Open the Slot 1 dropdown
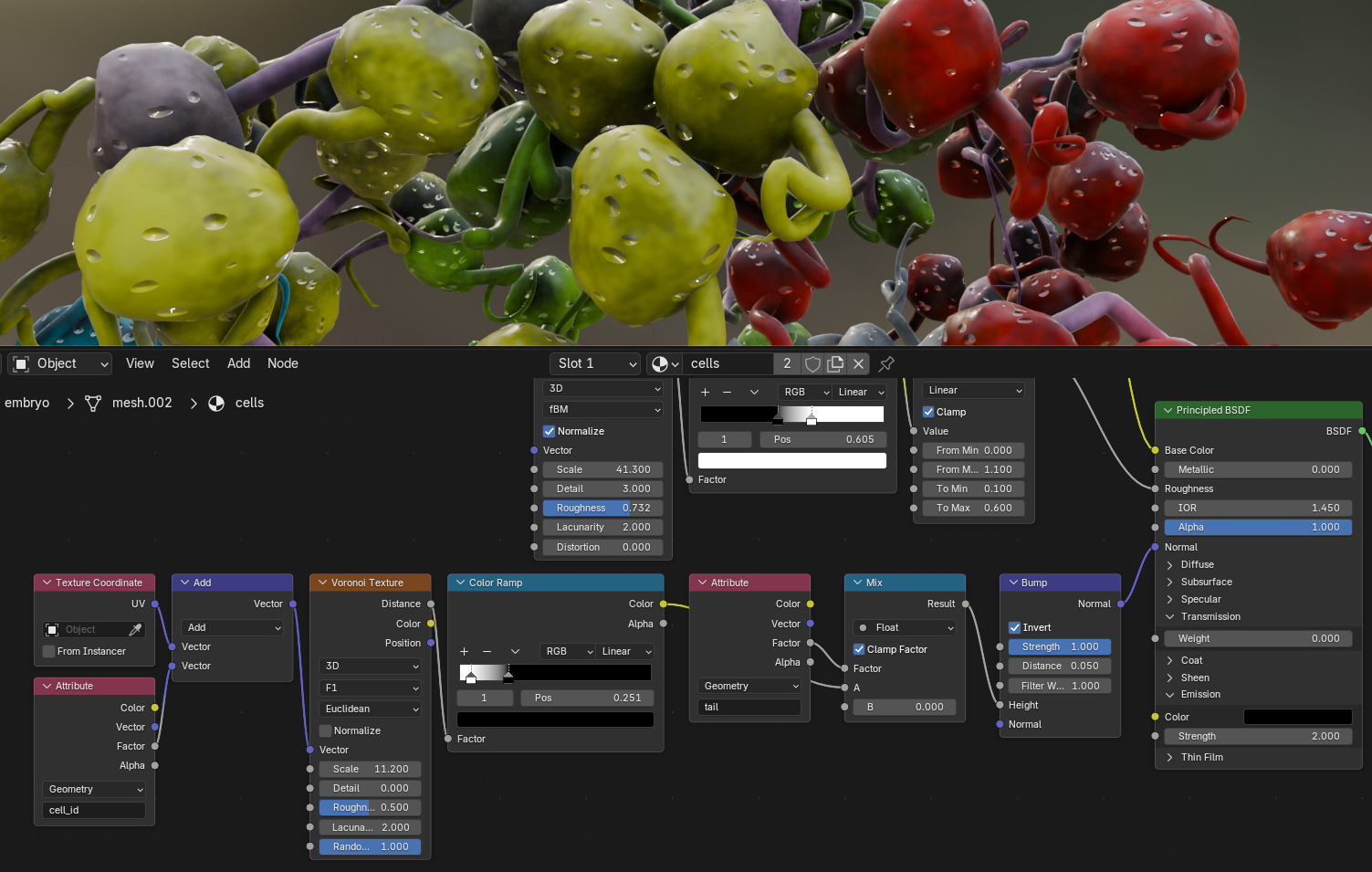Viewport: 1372px width, 872px height. tap(596, 363)
